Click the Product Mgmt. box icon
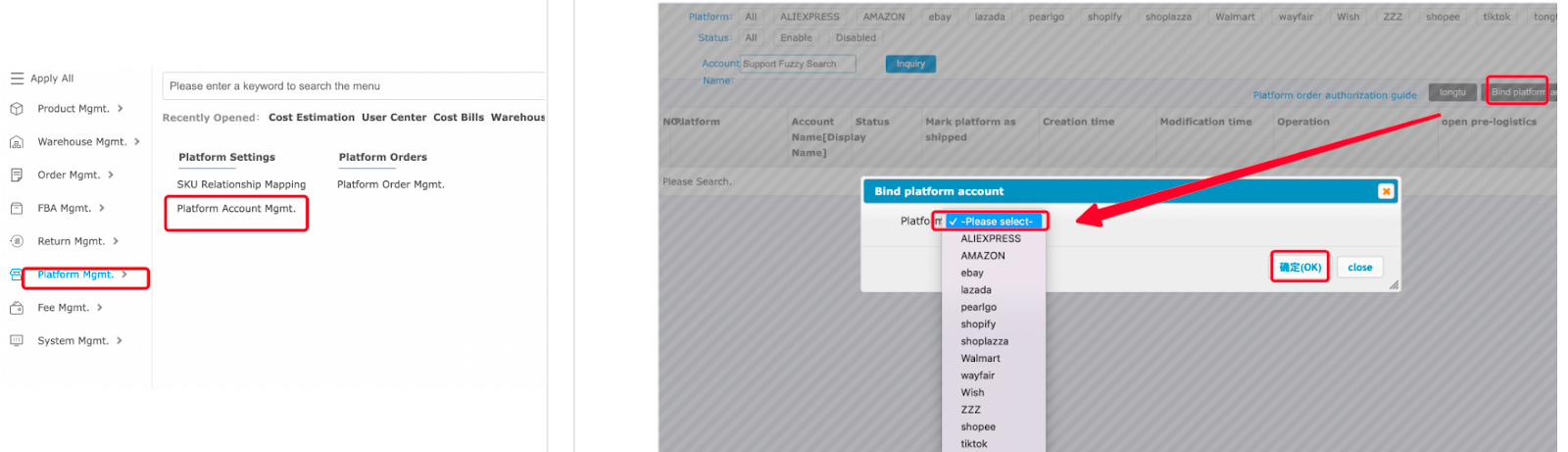 click(17, 109)
